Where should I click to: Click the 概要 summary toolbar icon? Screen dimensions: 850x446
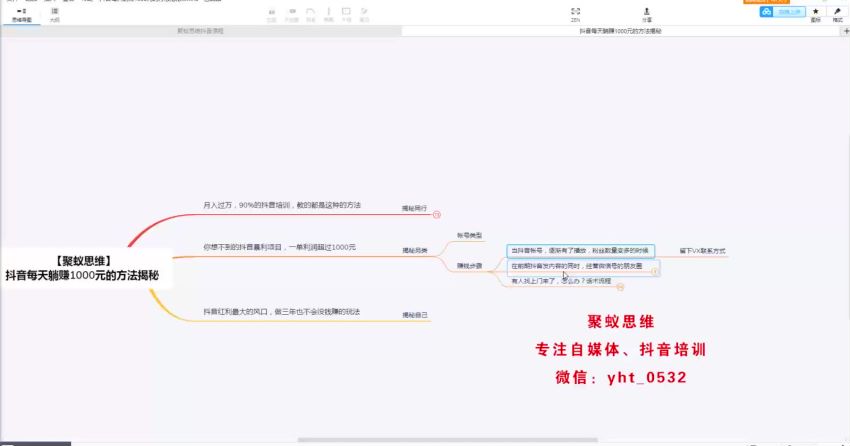tap(329, 15)
